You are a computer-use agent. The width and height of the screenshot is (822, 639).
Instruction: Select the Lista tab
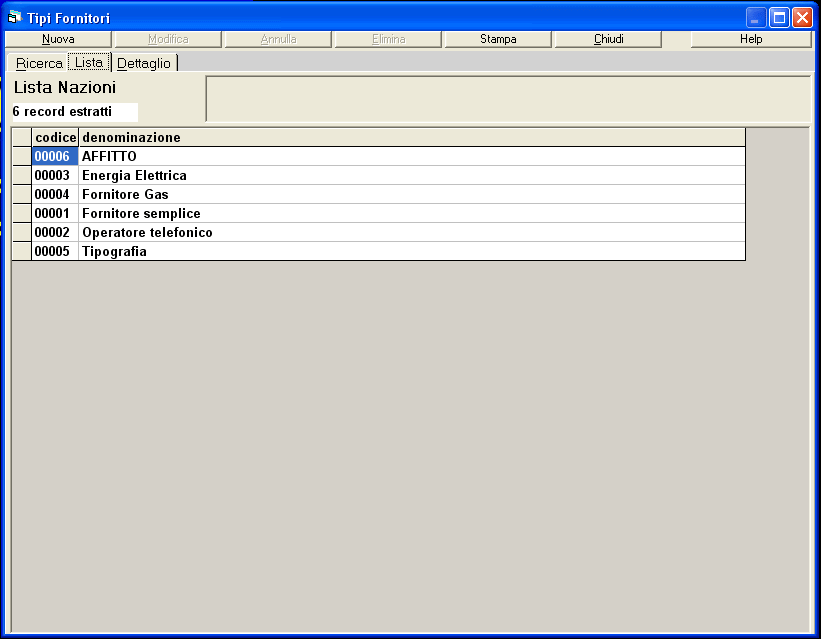[89, 62]
